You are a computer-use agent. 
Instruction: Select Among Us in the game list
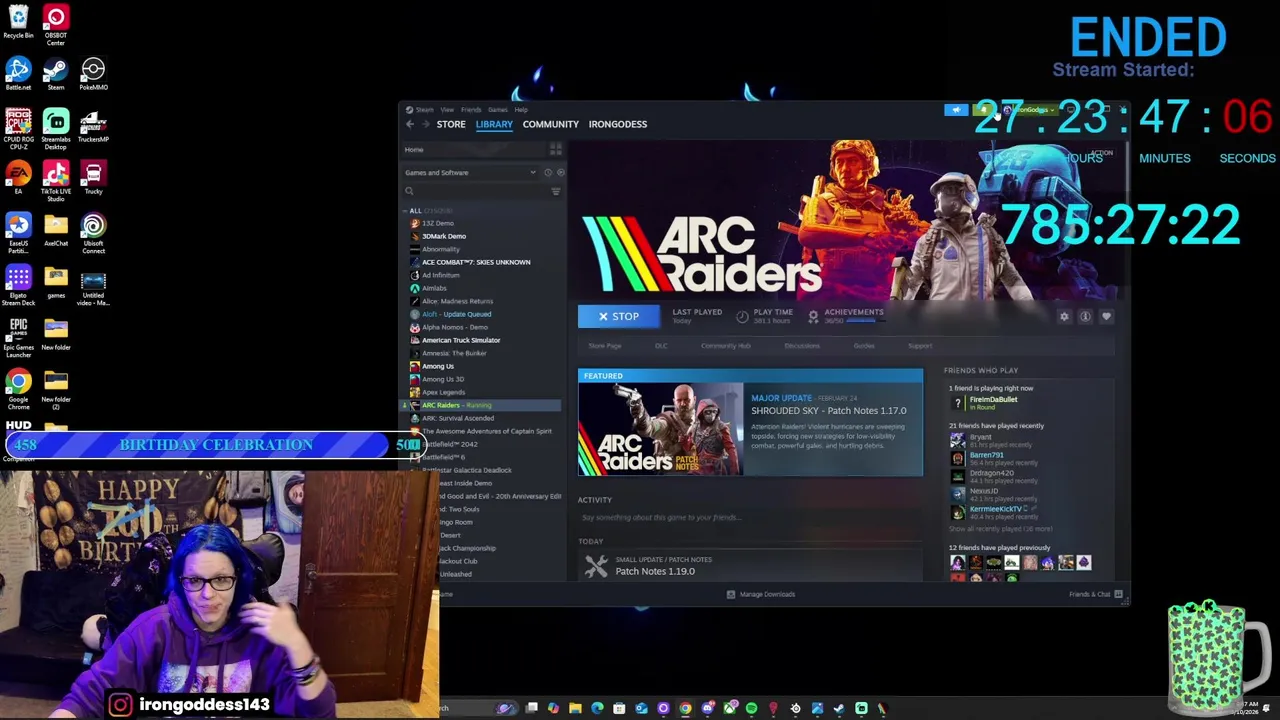(438, 366)
